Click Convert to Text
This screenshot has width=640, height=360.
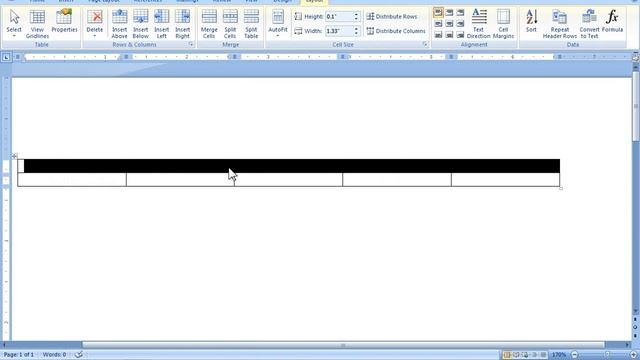pos(589,24)
